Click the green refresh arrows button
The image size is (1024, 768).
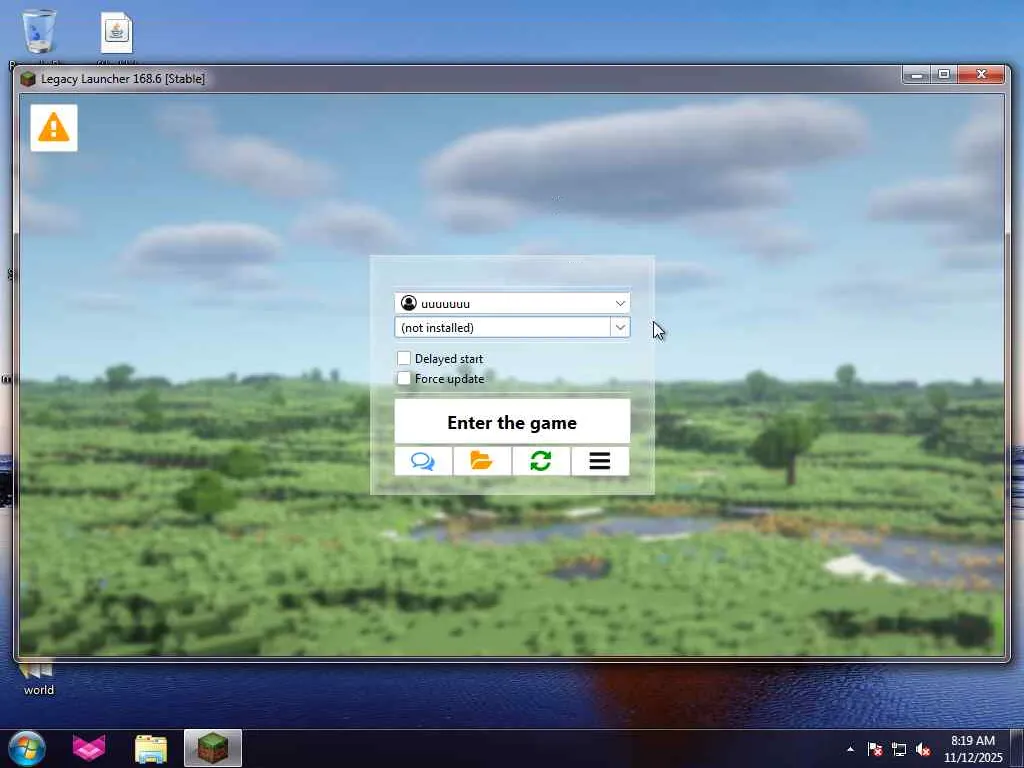[541, 461]
